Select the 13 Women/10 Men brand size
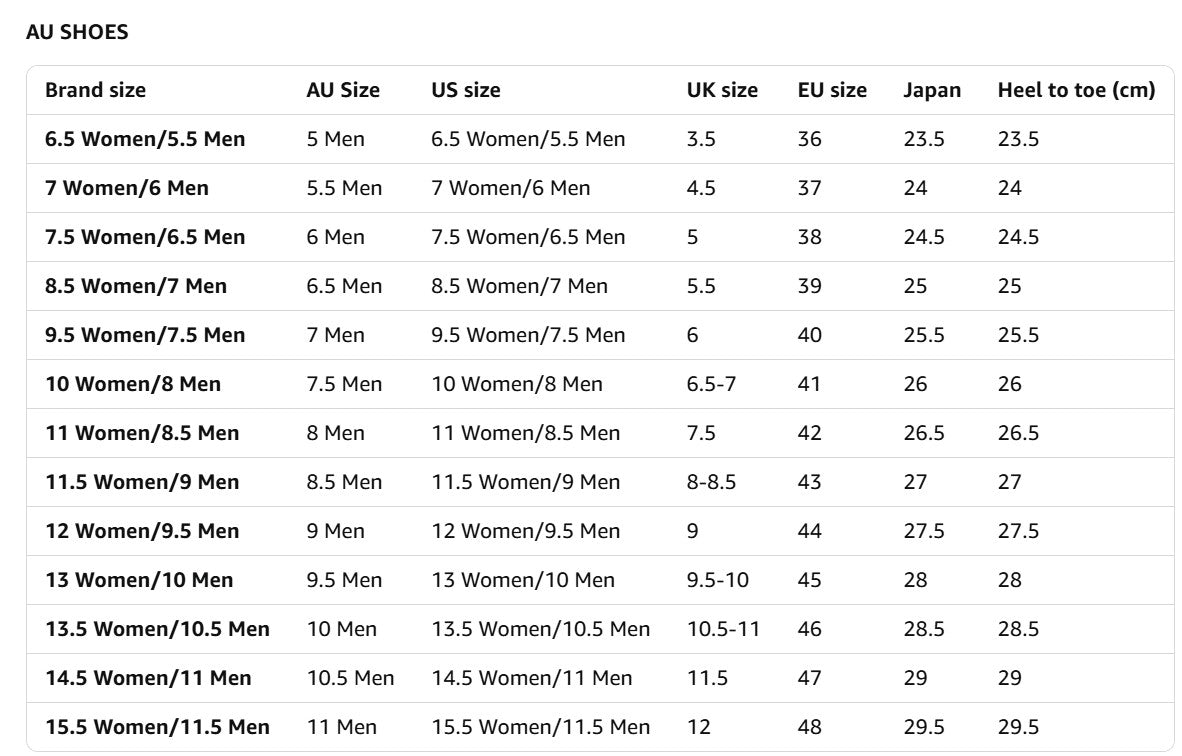The image size is (1182, 756). pyautogui.click(x=139, y=580)
